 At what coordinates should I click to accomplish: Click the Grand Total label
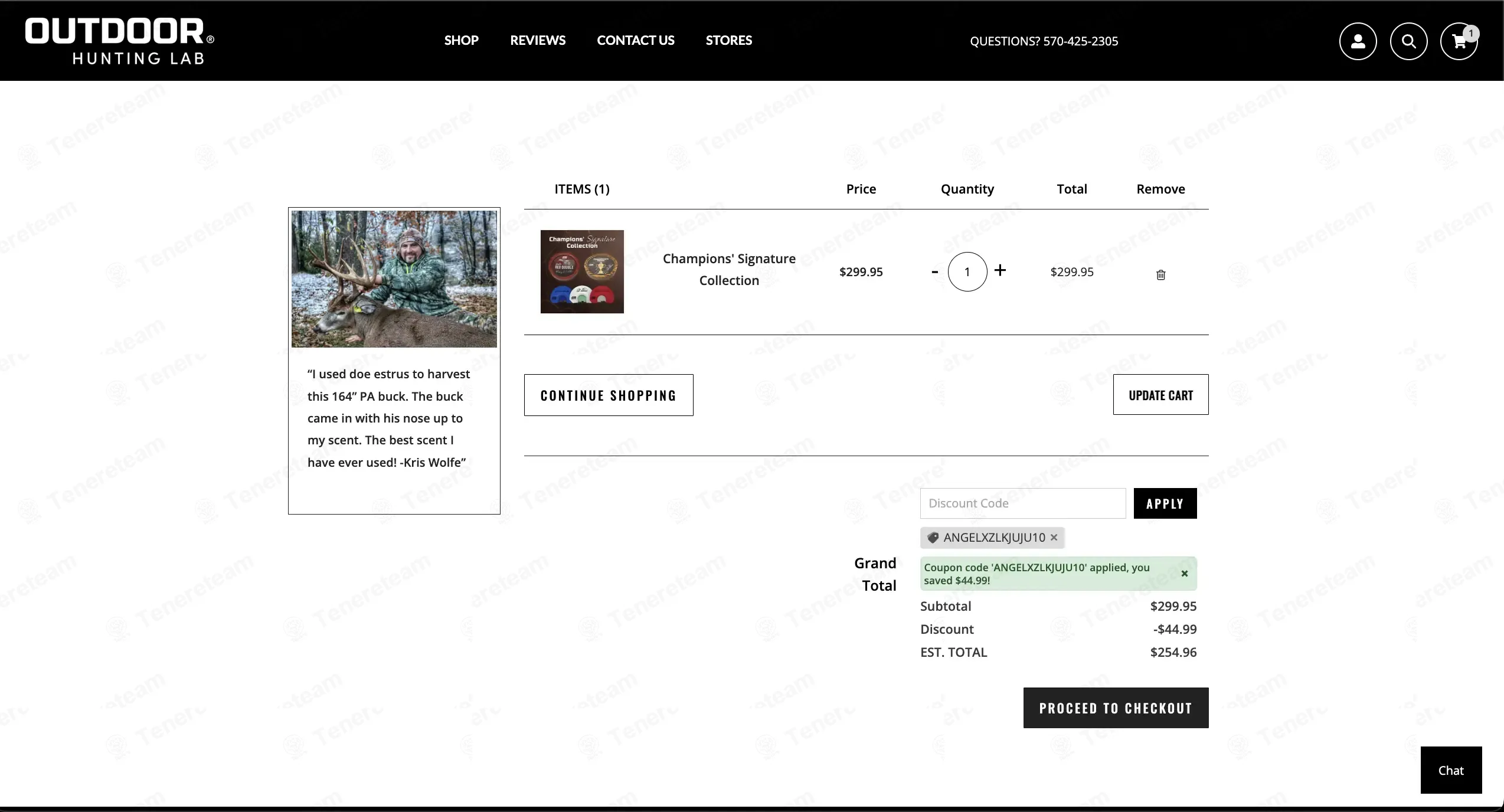(x=875, y=574)
